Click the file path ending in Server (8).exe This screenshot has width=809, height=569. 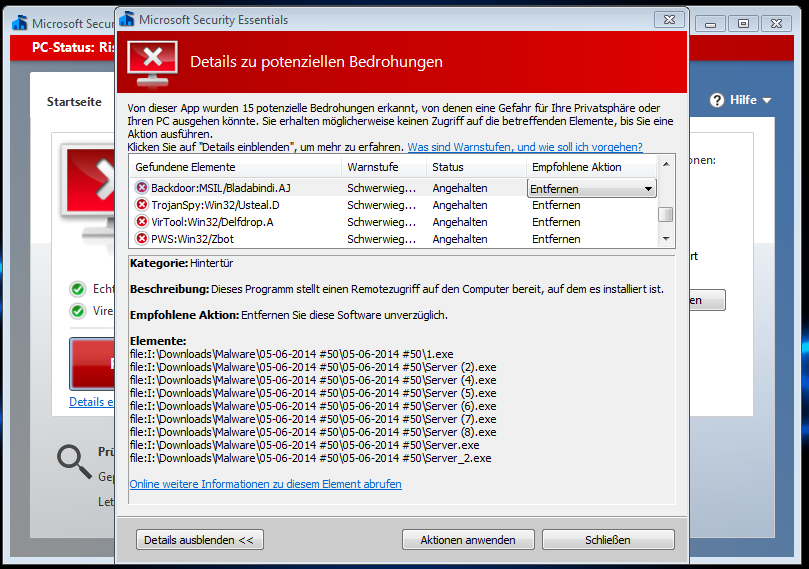(313, 432)
